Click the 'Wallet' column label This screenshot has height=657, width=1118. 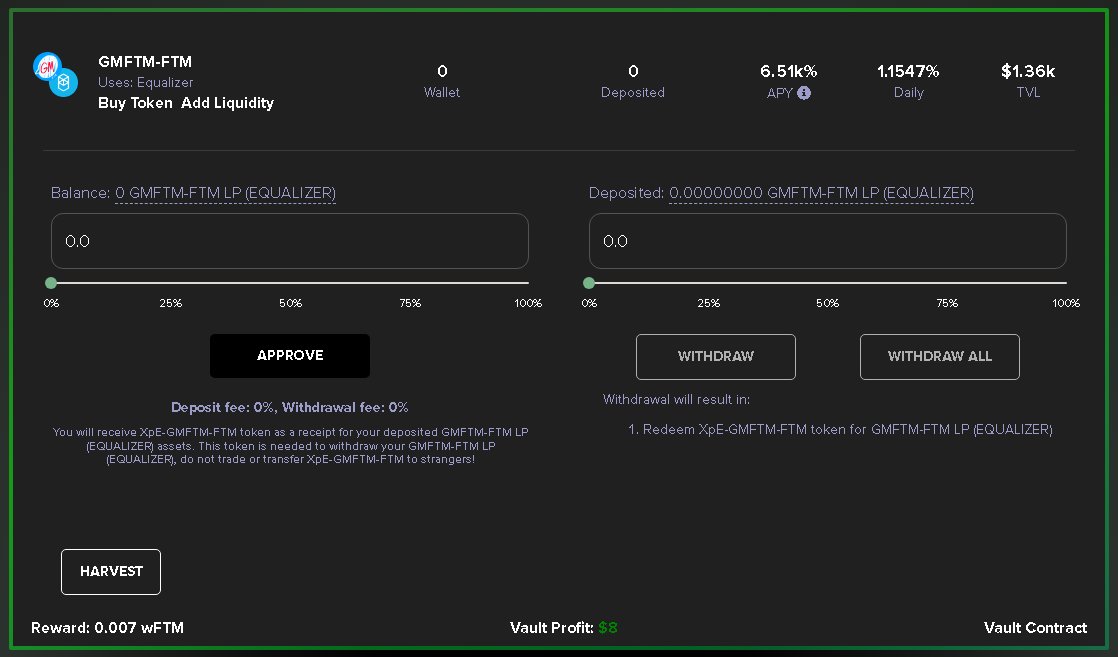442,93
